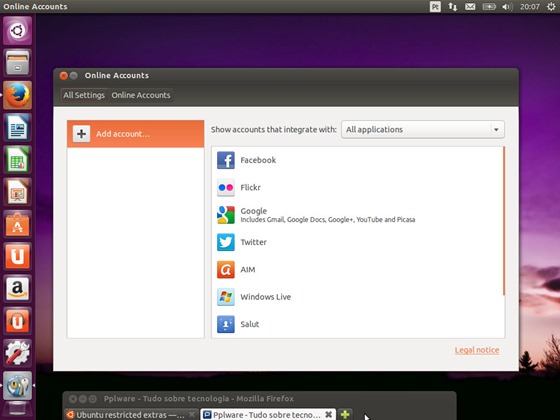Click the Windows Live flag icon
This screenshot has width=560, height=420.
[x=226, y=297]
